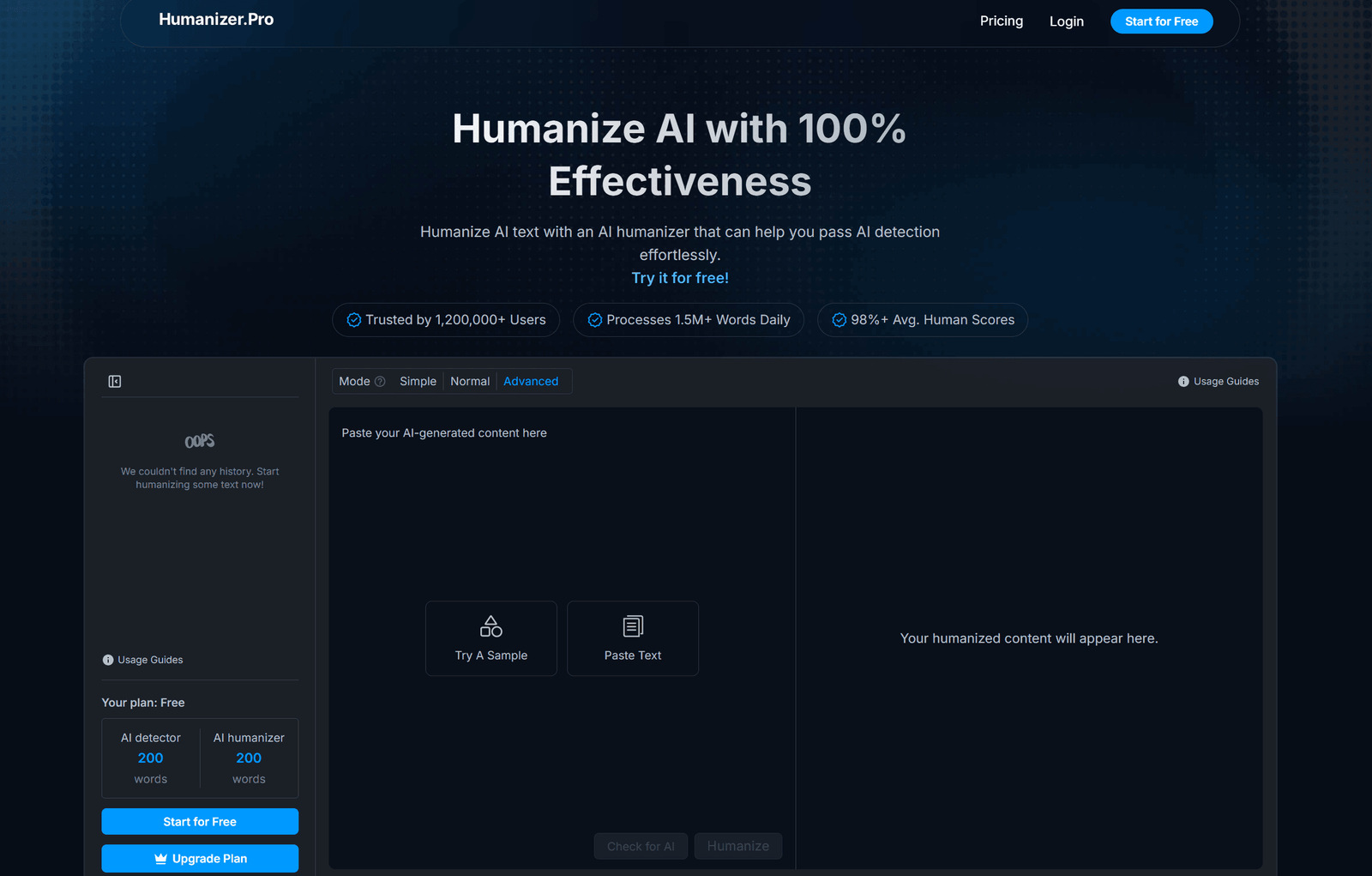This screenshot has height=876, width=1372.
Task: Click the sidebar Start for Free button
Action: 200,822
